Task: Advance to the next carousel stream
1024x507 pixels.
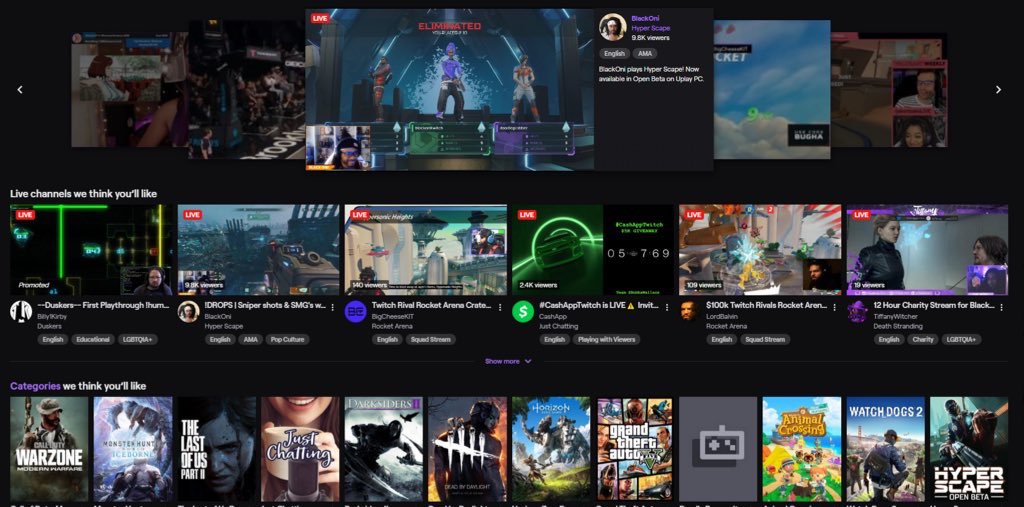Action: tap(998, 90)
